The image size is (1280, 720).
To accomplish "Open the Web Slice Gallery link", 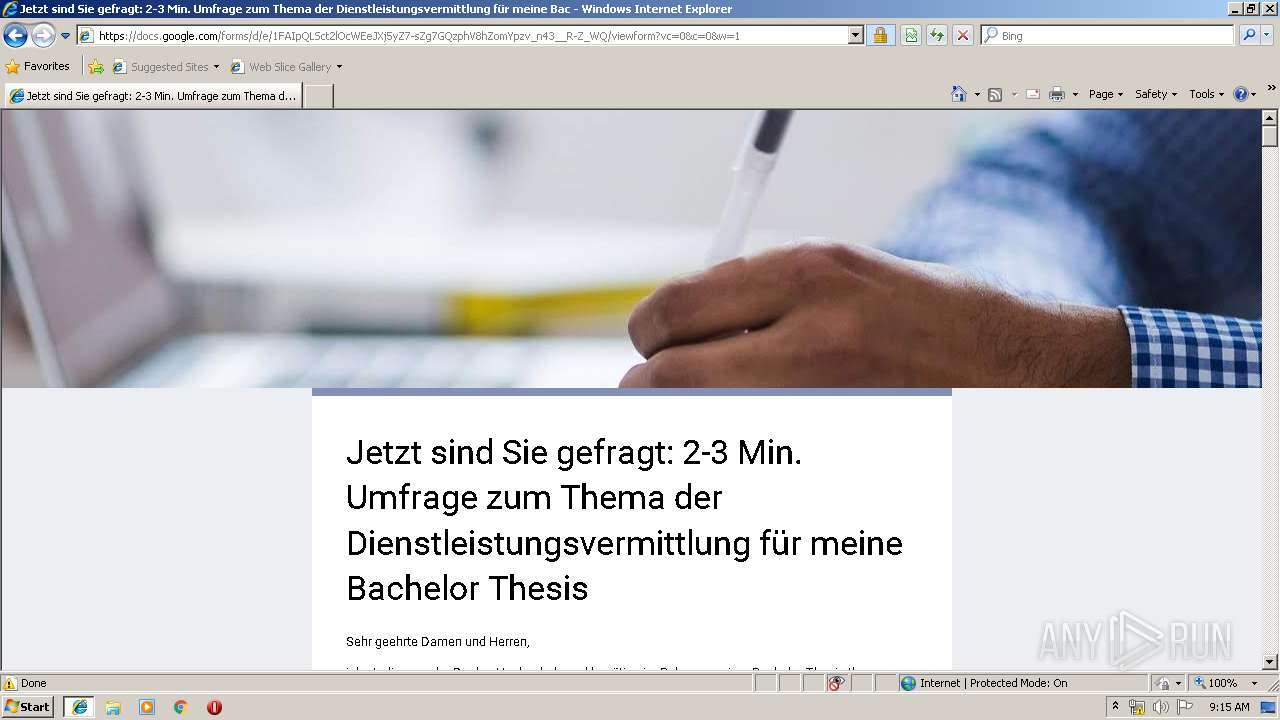I will click(x=281, y=67).
